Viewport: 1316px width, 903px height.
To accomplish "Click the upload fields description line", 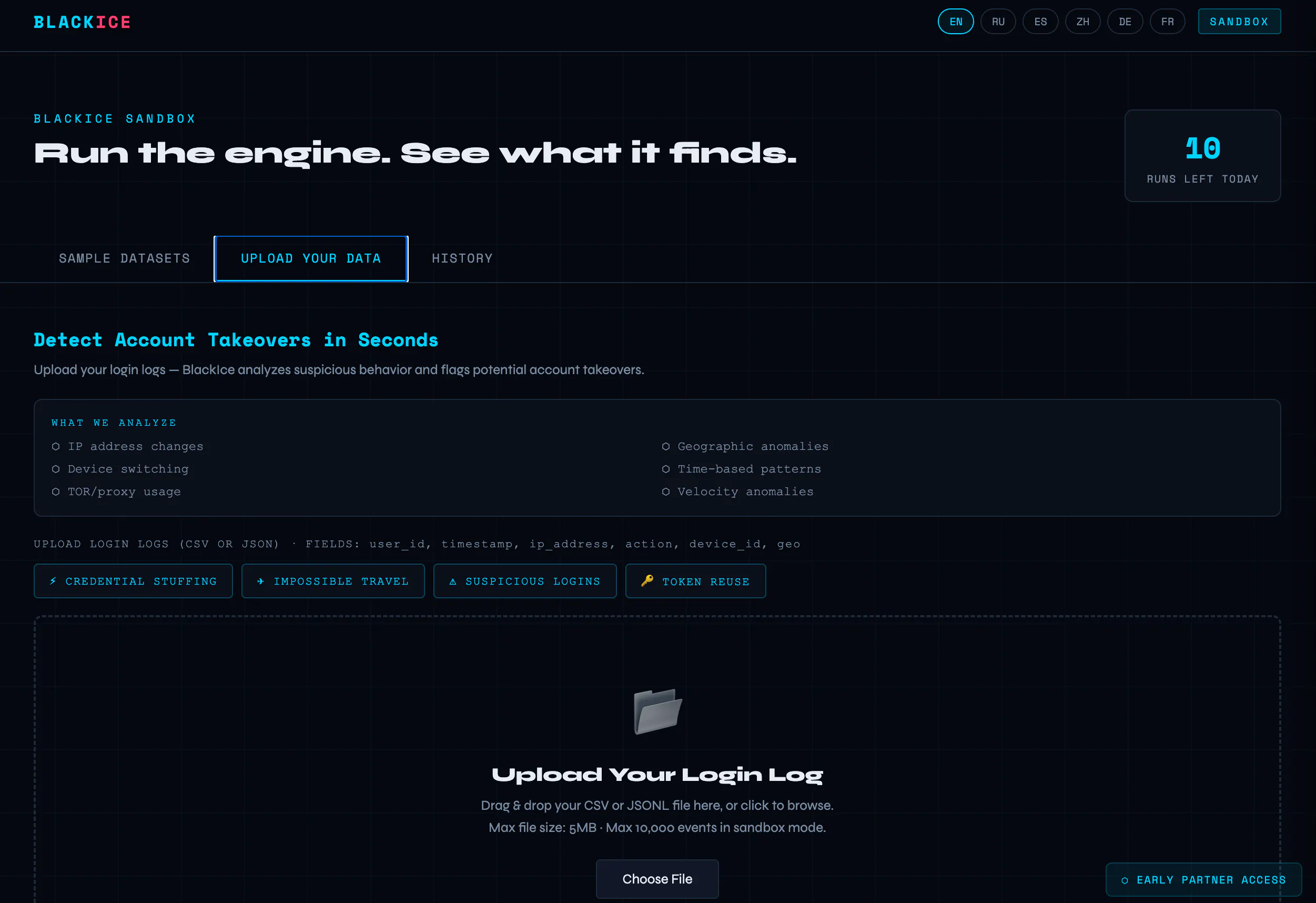I will pyautogui.click(x=417, y=544).
